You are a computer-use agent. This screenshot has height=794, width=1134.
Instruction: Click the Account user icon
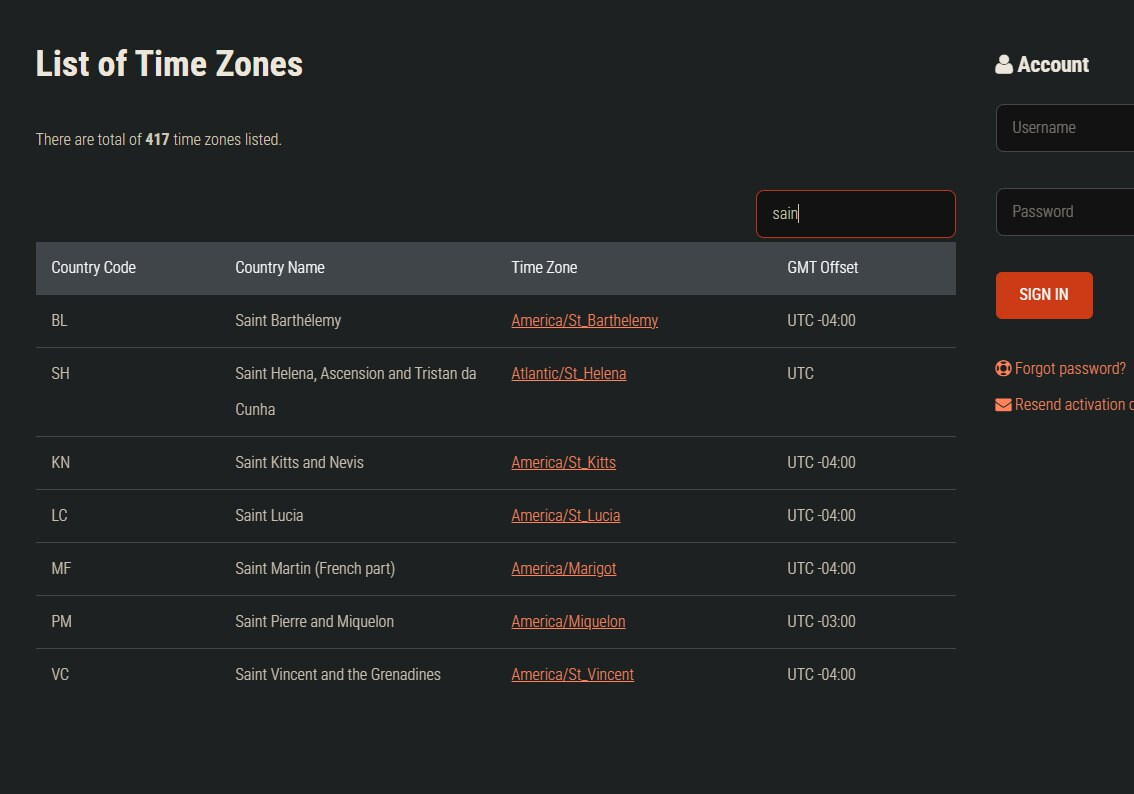point(1004,65)
